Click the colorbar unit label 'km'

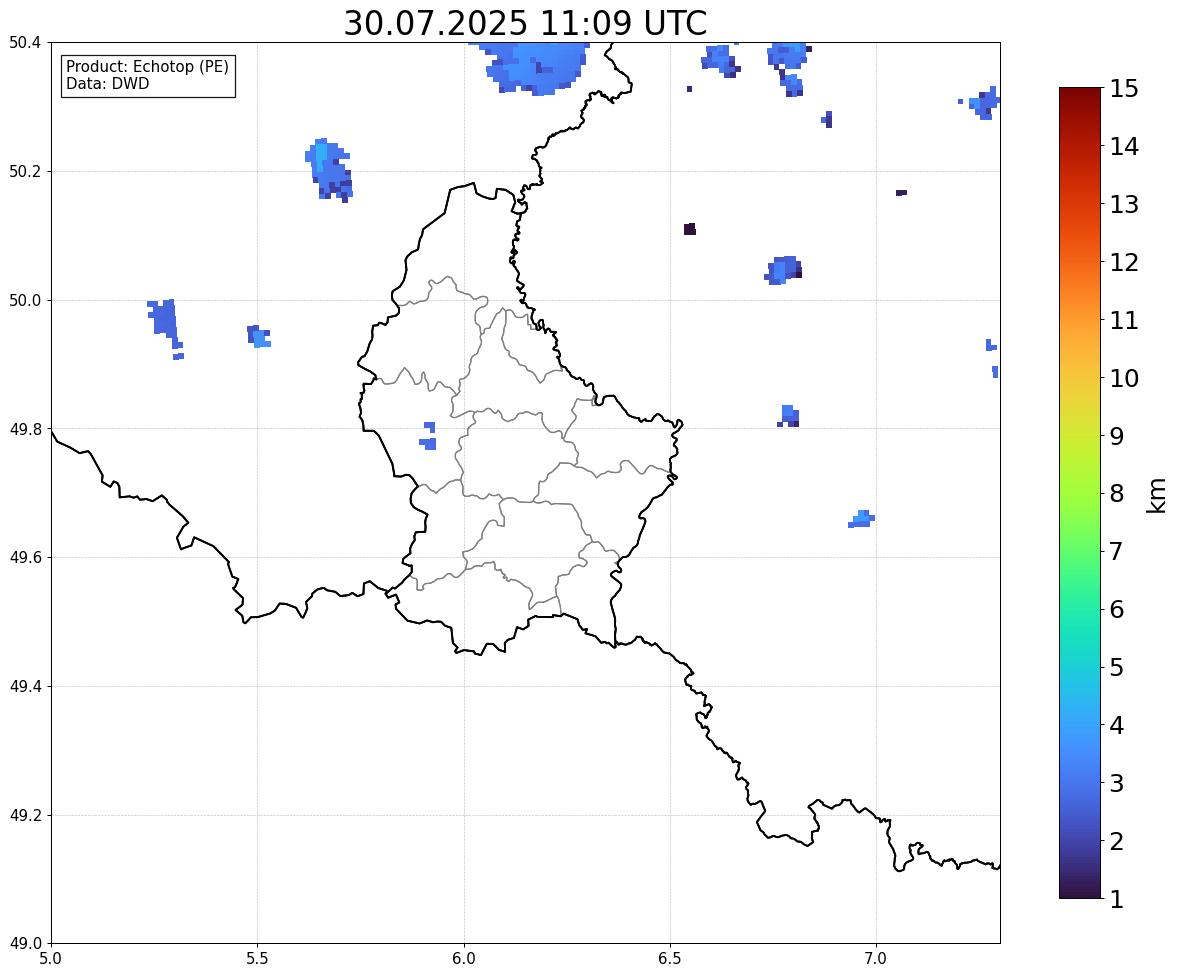[x=1156, y=496]
